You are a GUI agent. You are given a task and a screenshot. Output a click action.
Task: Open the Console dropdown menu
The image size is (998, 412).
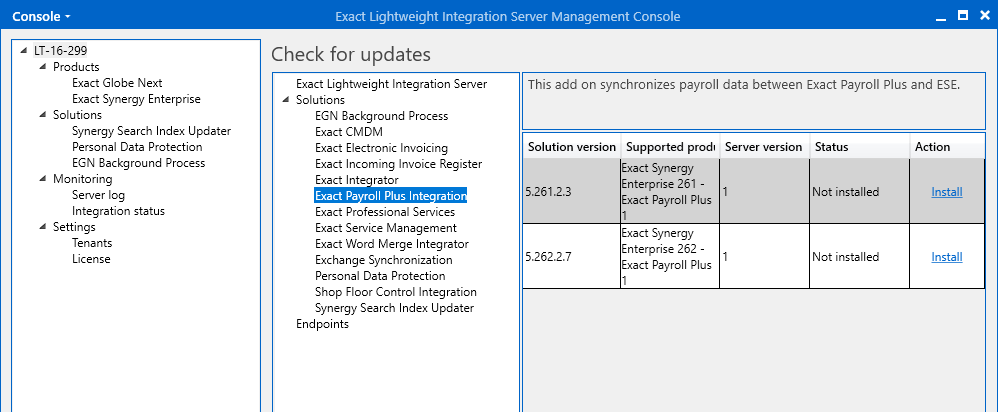(41, 16)
